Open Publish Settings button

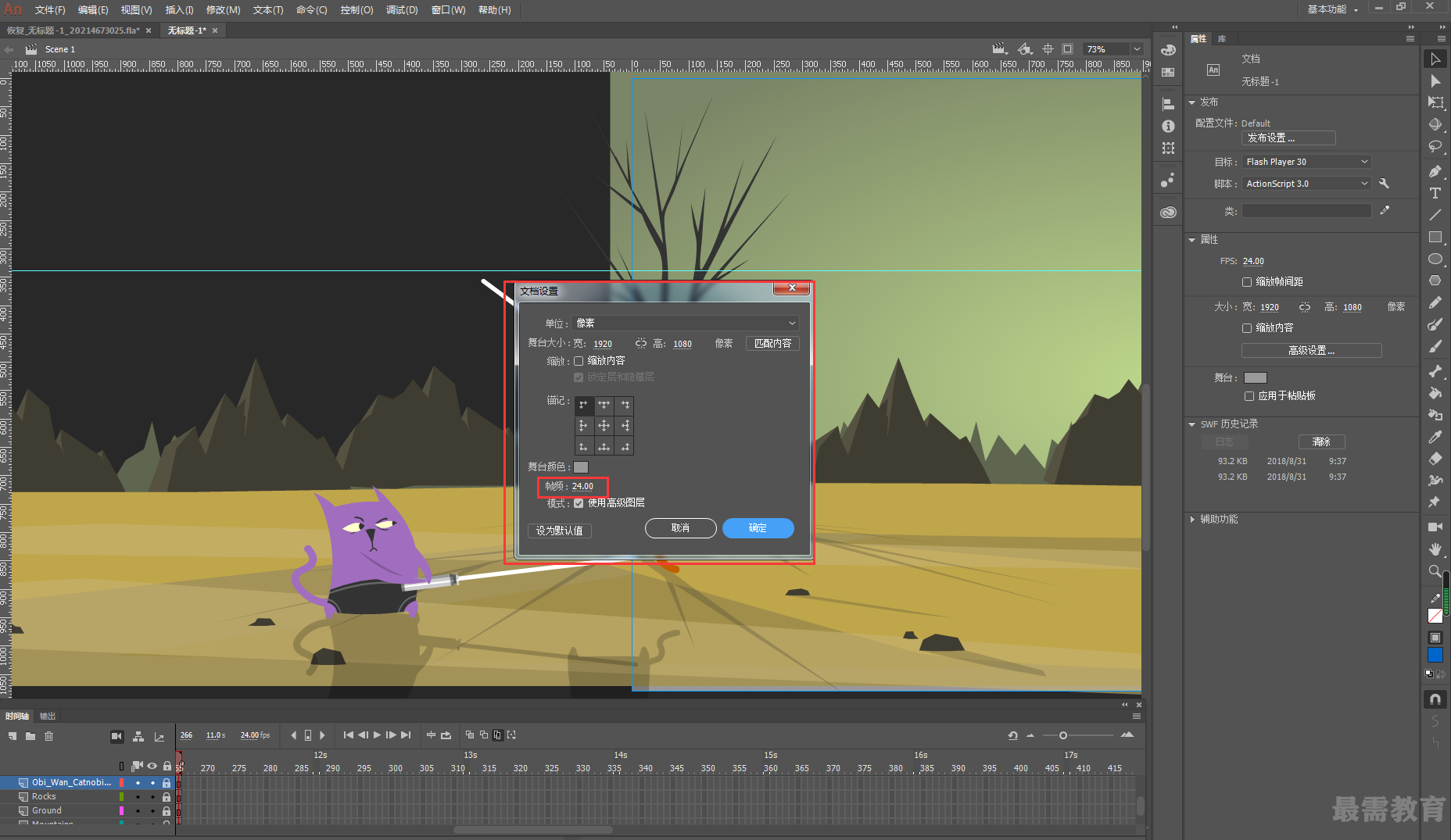tap(1288, 138)
